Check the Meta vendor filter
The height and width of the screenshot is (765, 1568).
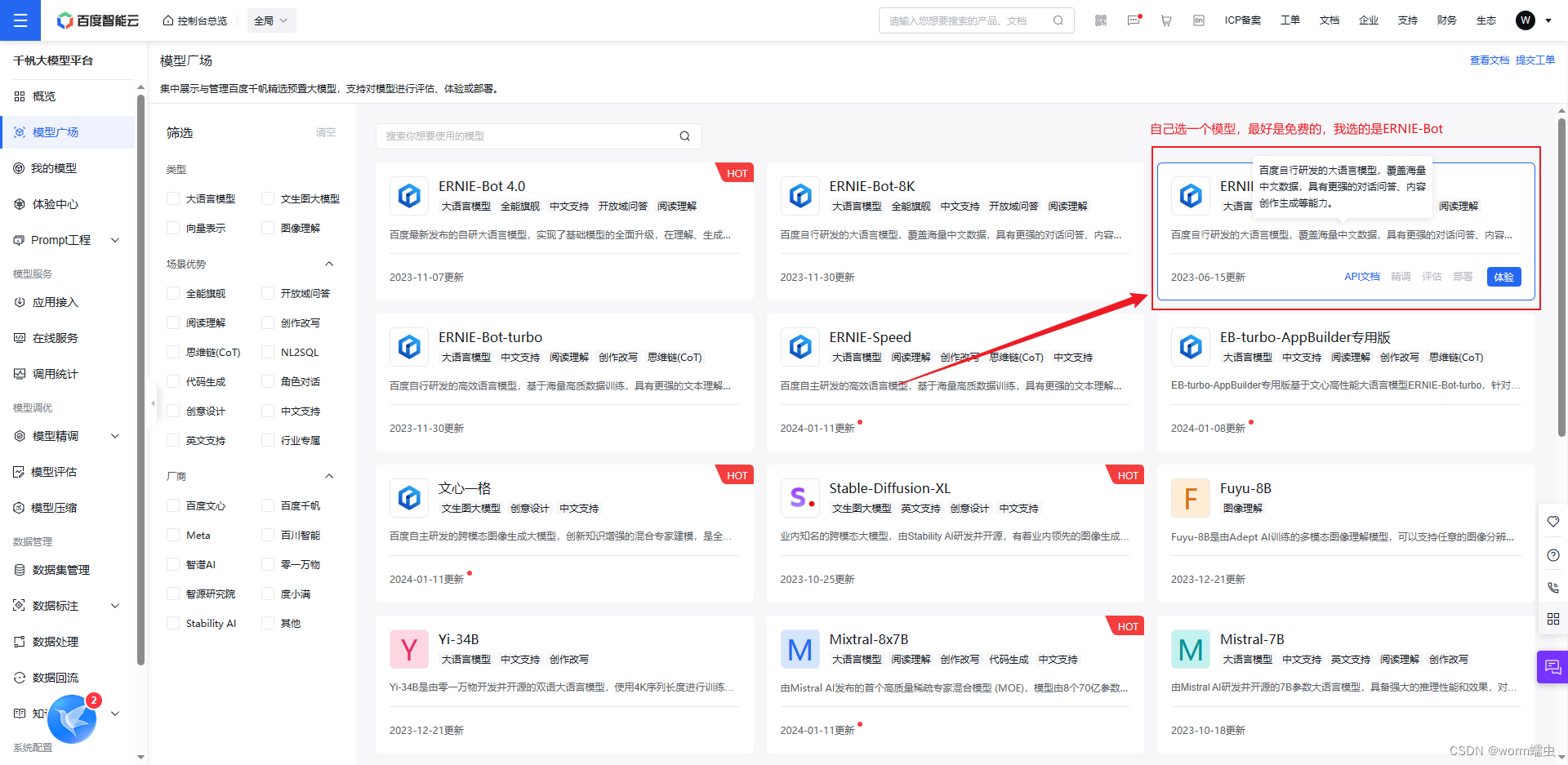click(x=173, y=535)
